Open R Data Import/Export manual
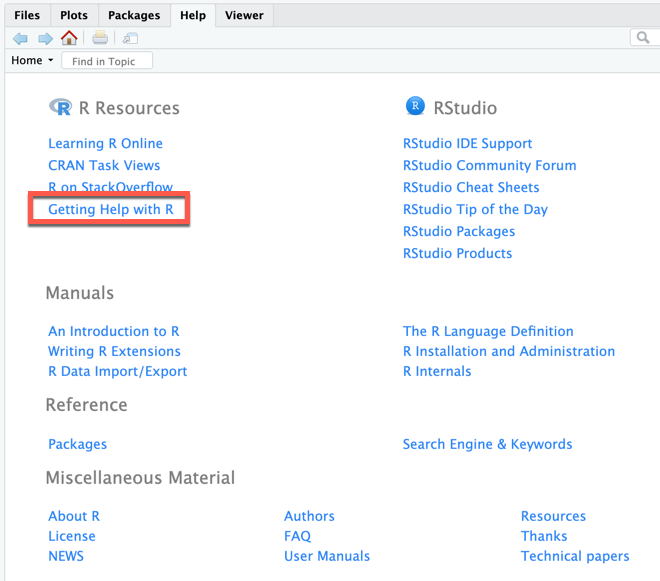 [x=117, y=371]
